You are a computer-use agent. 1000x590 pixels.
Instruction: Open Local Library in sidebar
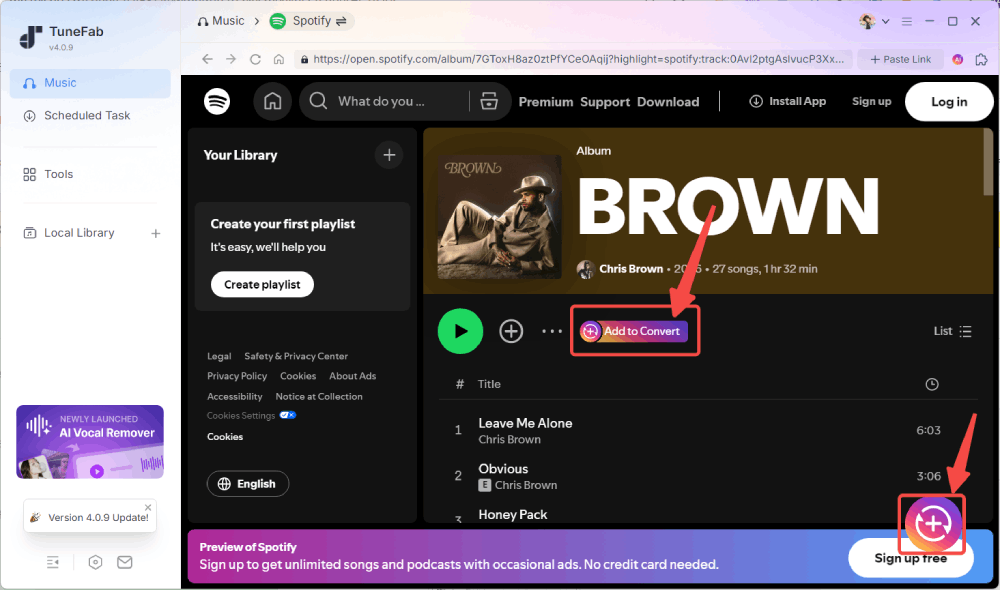[69, 233]
